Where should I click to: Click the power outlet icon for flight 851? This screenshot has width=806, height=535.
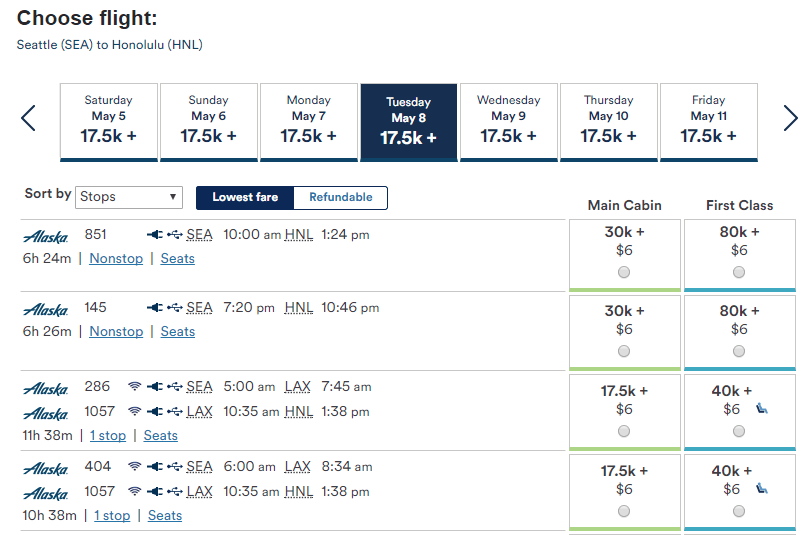tap(155, 235)
